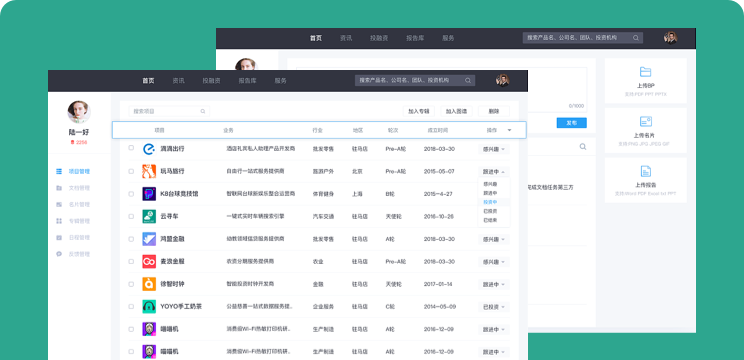
Task: Click the 名片管理 card icon in sidebar
Action: 59,204
